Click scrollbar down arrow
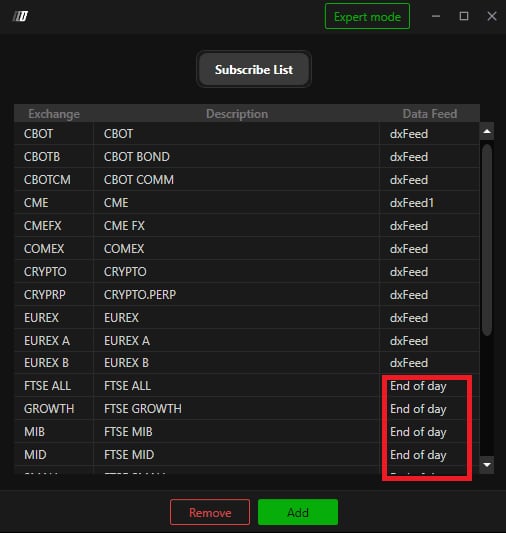Screen dimensions: 506x533 click(487, 464)
